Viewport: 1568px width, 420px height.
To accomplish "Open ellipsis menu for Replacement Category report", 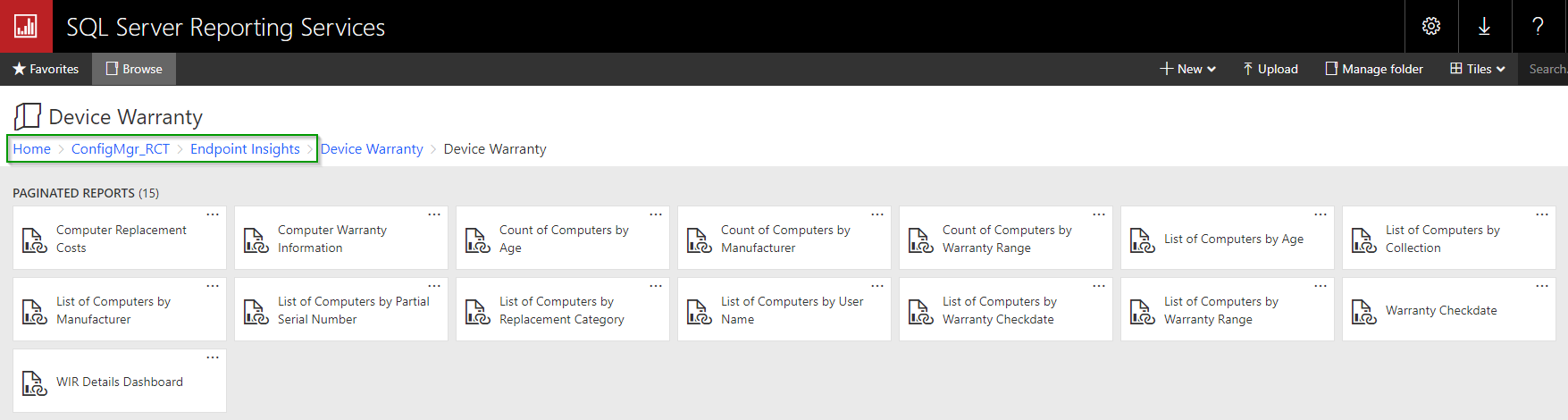I will tap(656, 286).
